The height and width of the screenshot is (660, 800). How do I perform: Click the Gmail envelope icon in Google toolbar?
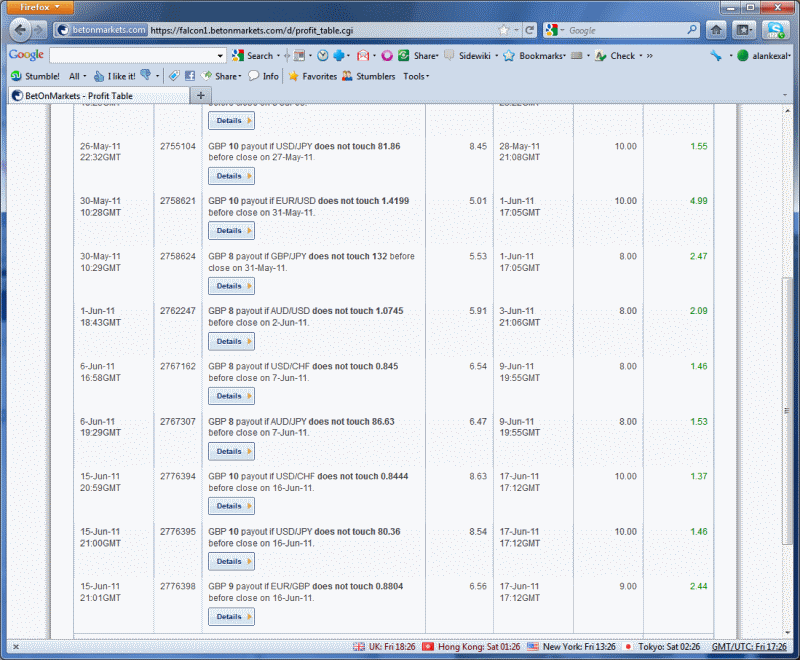pos(363,56)
